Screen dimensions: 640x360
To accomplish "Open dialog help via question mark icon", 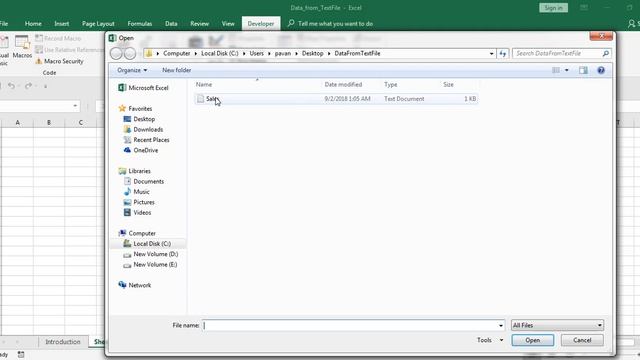I will [x=601, y=70].
